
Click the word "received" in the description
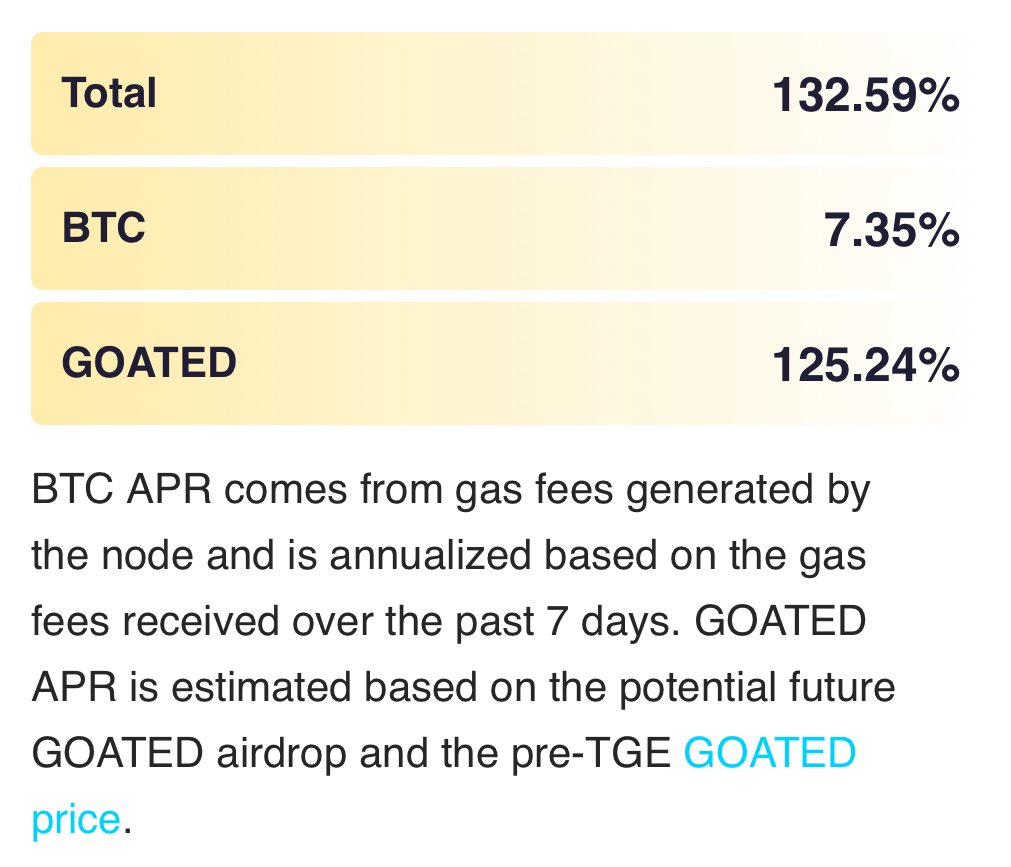coord(201,621)
